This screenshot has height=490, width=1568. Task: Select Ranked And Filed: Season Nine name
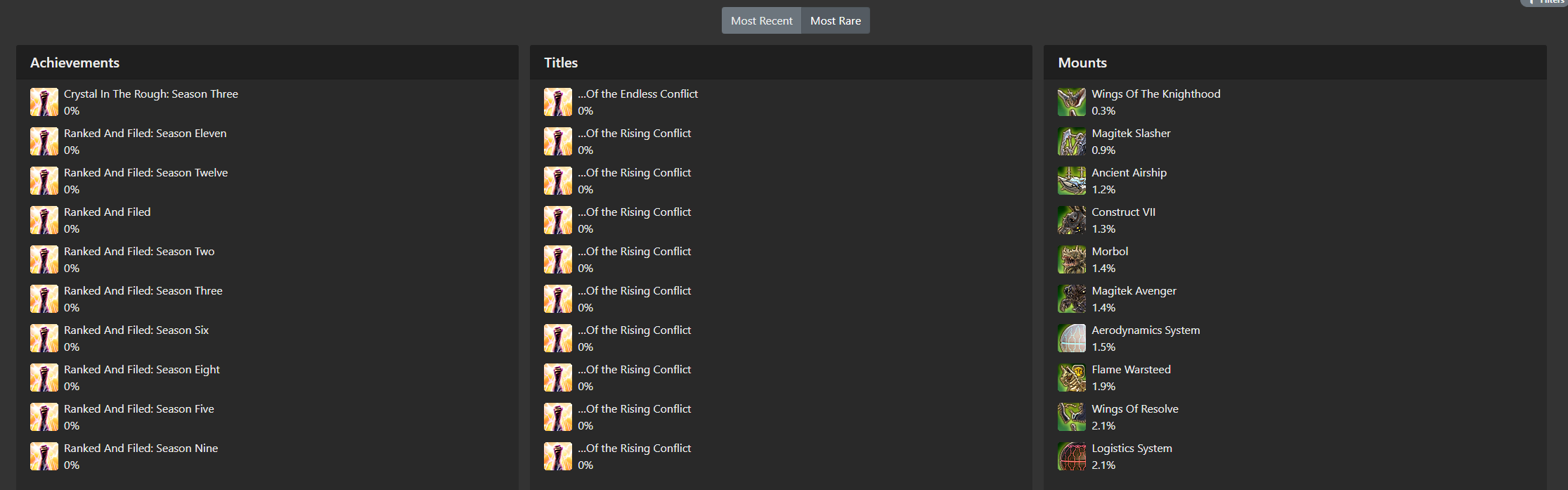[141, 449]
